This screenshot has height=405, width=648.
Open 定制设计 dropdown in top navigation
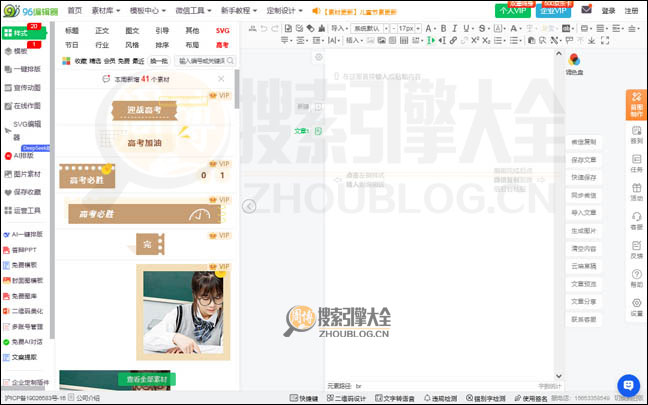284,10
